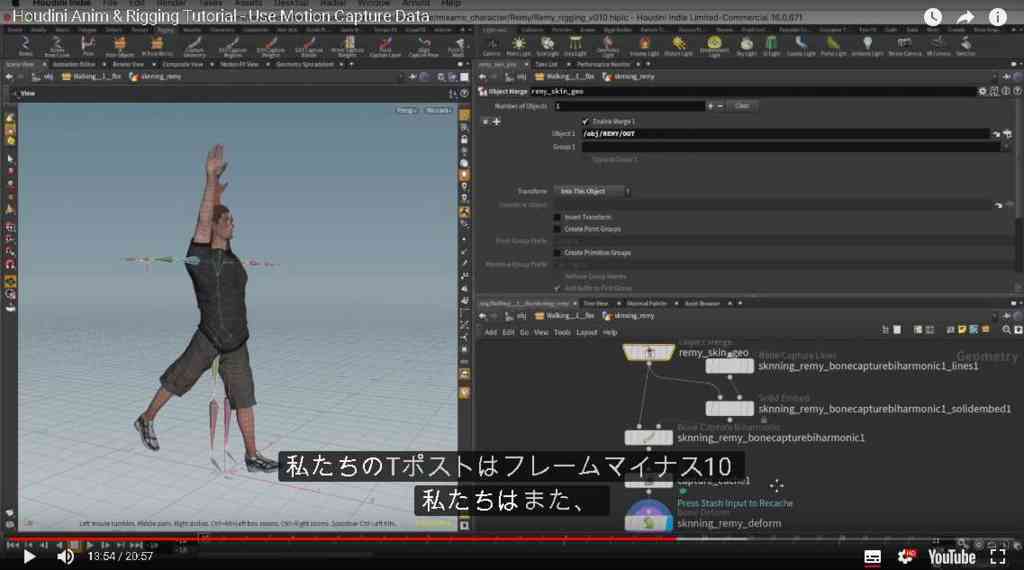Select the skinning_remy_deform node
The image size is (1024, 570).
[648, 521]
